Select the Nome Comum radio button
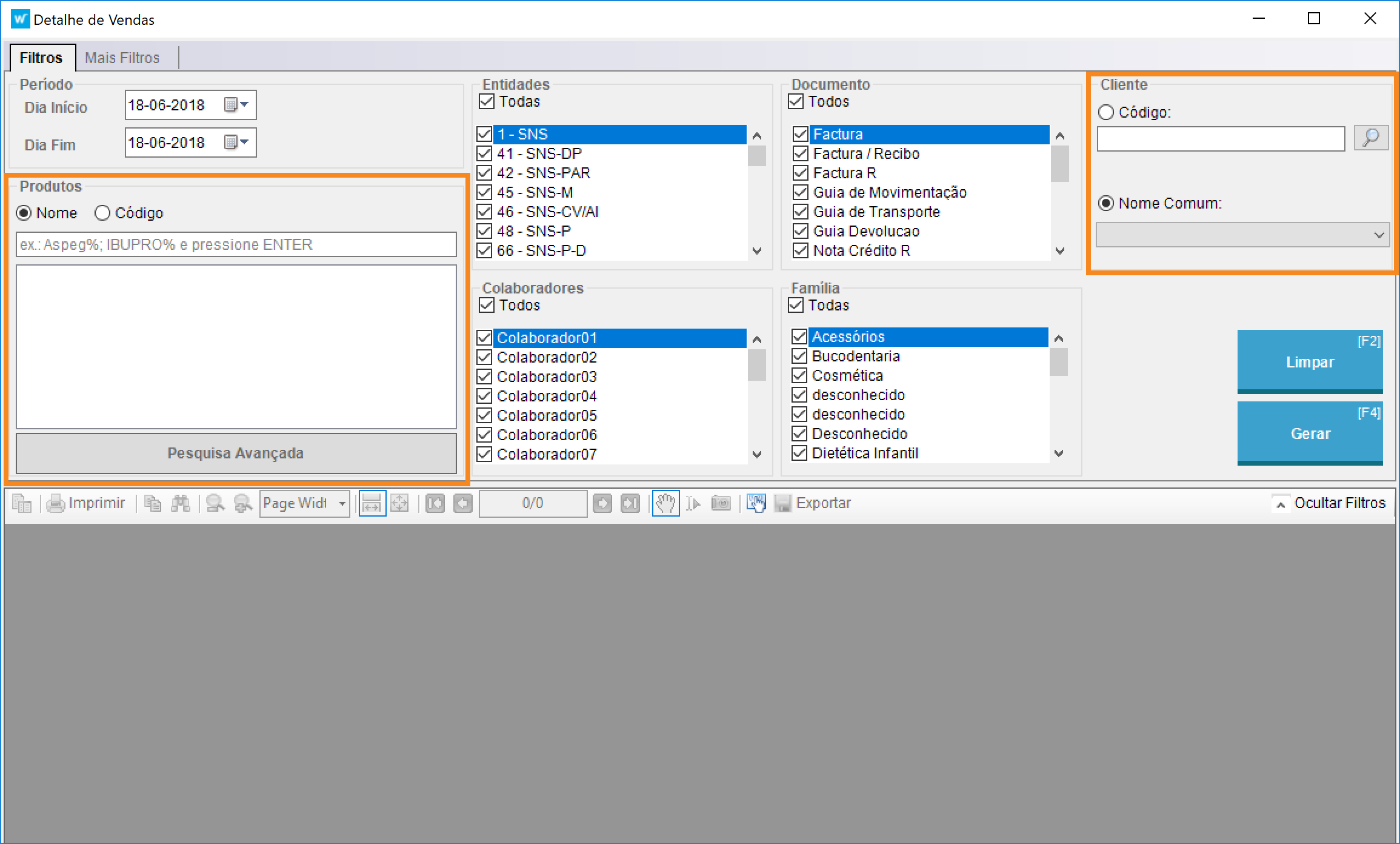This screenshot has height=844, width=1400. [1106, 203]
